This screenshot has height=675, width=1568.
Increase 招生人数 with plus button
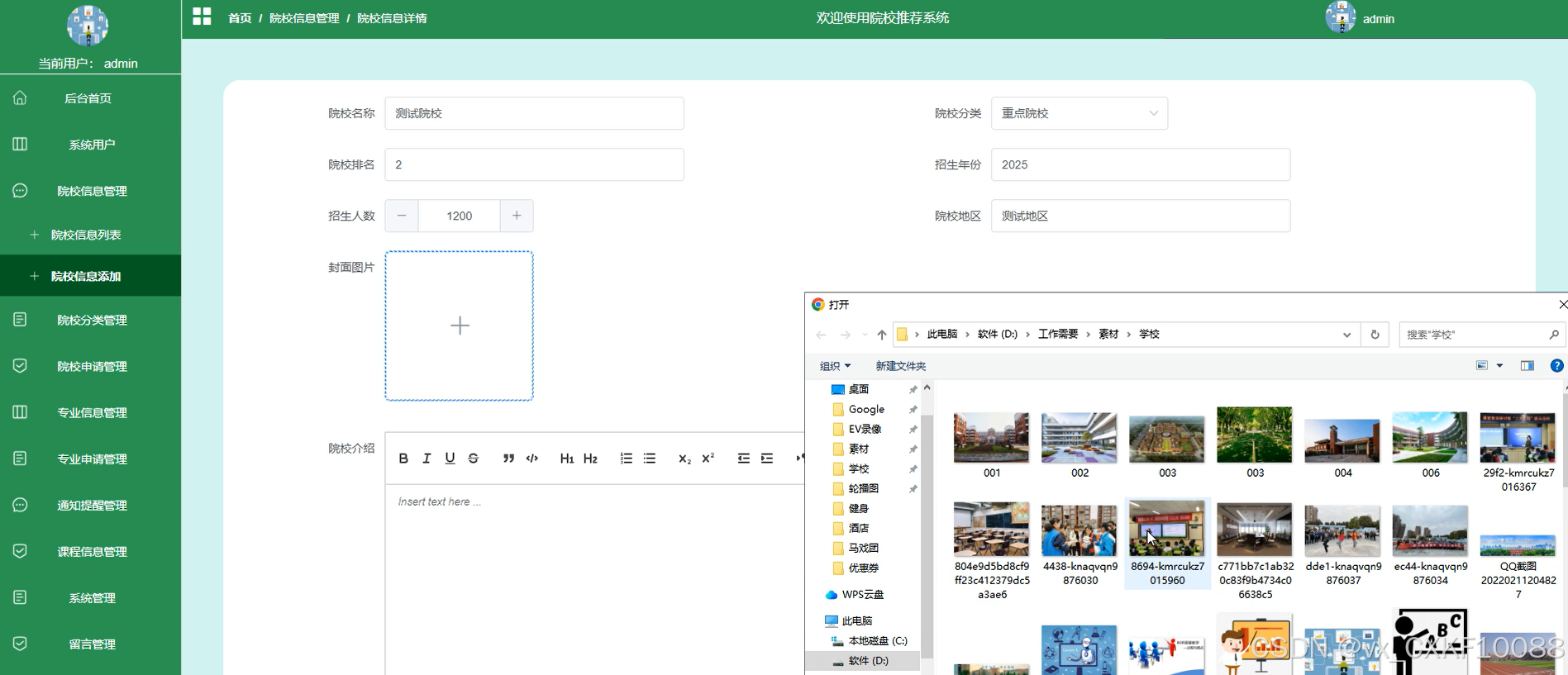click(517, 216)
